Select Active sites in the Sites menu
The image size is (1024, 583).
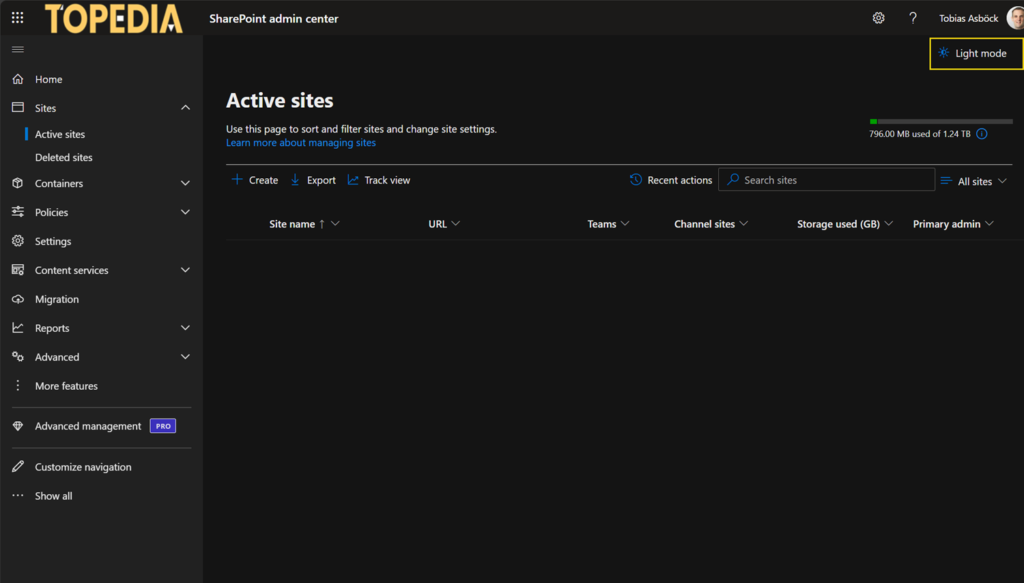(x=58, y=133)
